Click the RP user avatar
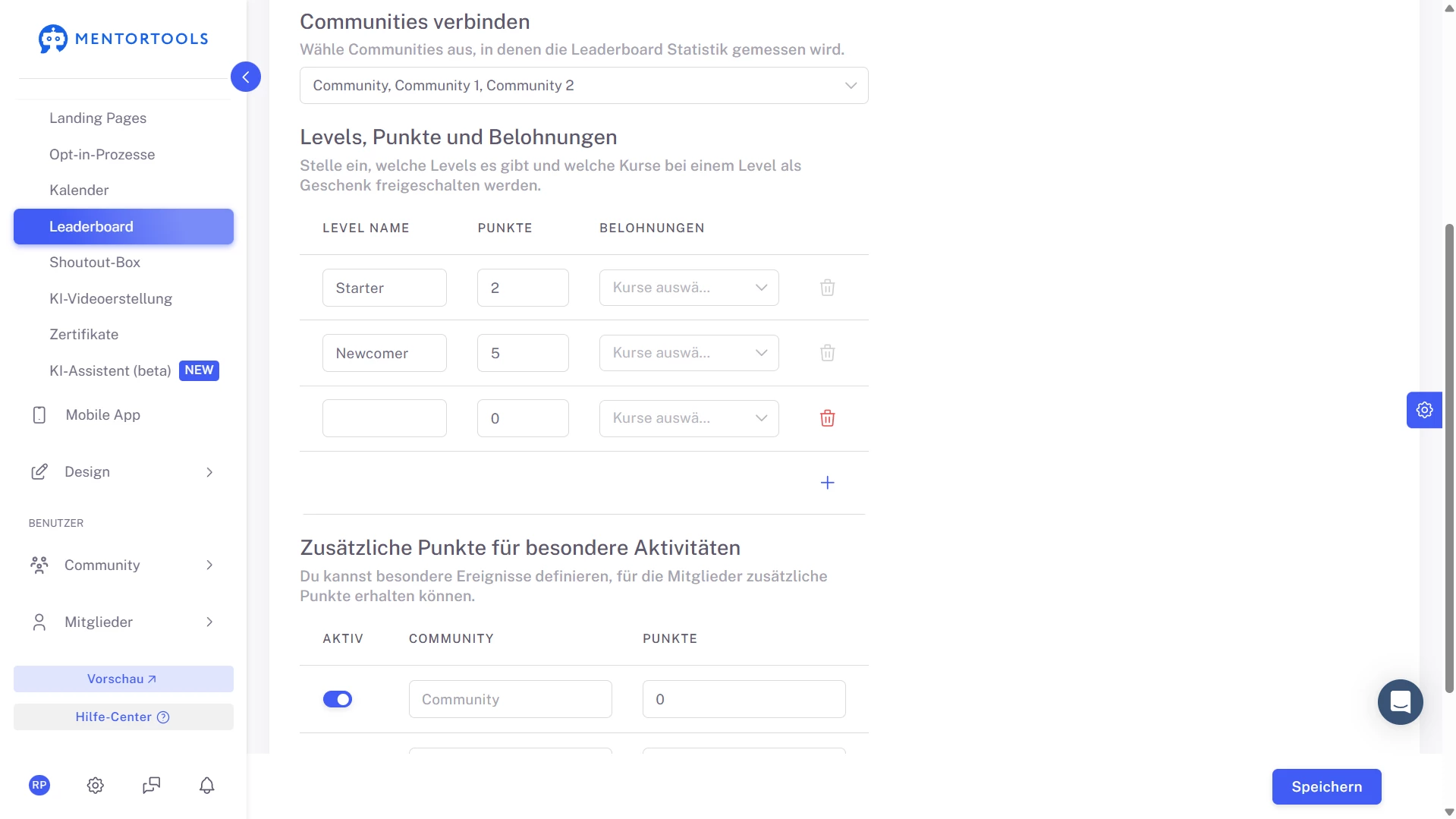This screenshot has width=1456, height=819. (39, 786)
